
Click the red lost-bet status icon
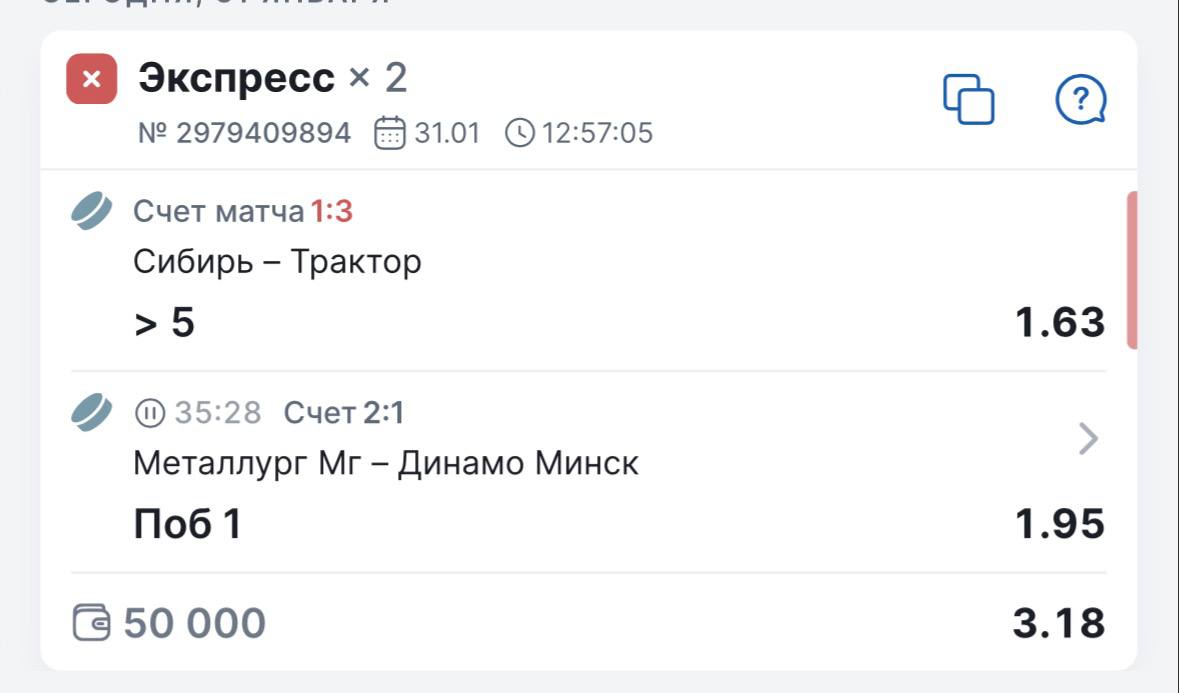tap(91, 79)
